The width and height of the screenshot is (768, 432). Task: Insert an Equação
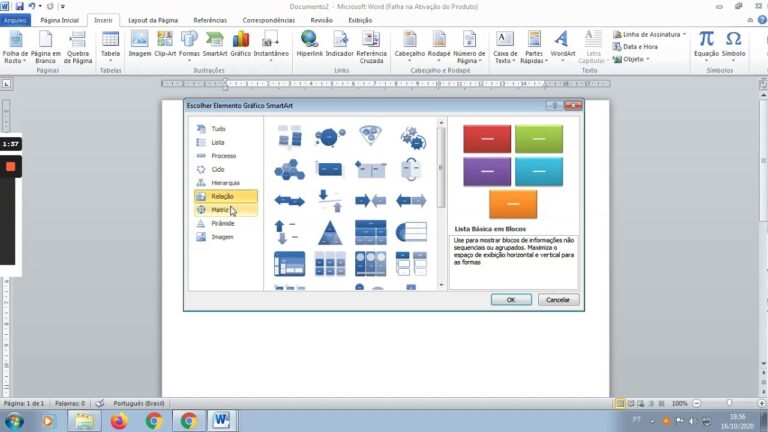tap(706, 47)
